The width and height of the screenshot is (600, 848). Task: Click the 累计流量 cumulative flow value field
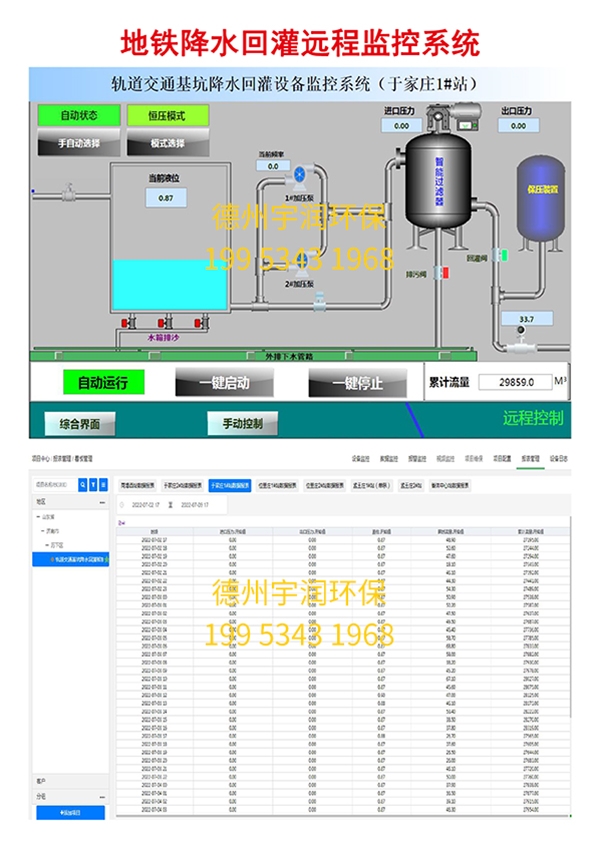coord(514,382)
